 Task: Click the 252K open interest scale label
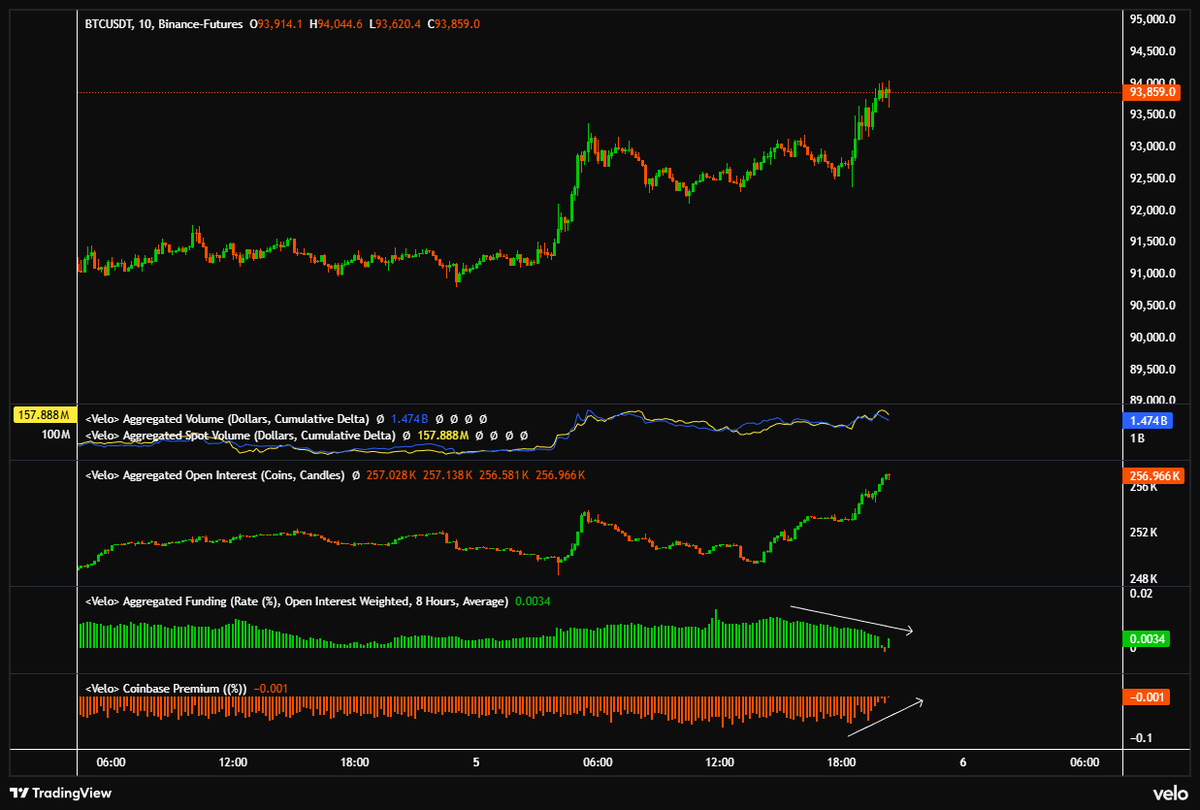(x=1143, y=532)
